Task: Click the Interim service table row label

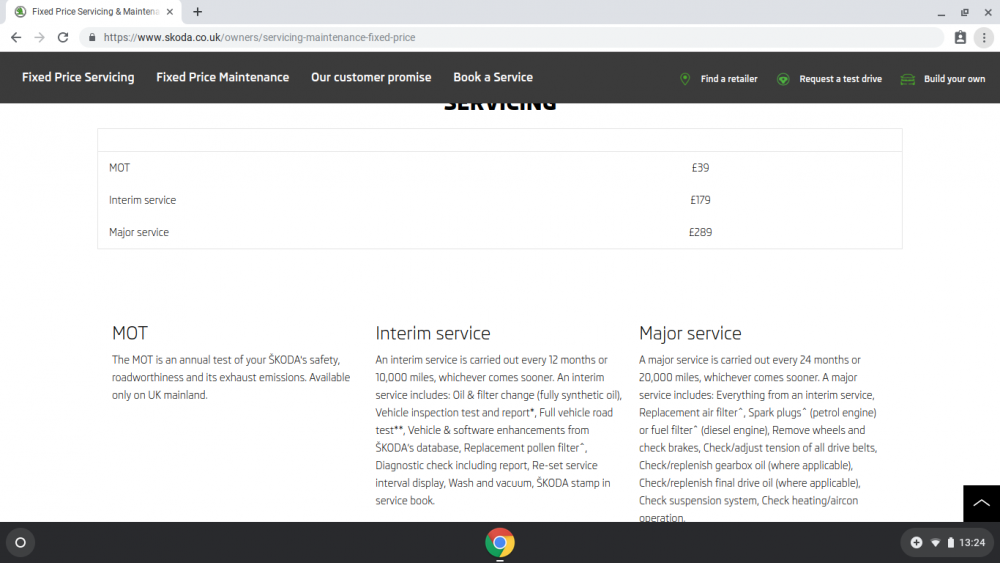Action: coord(142,200)
